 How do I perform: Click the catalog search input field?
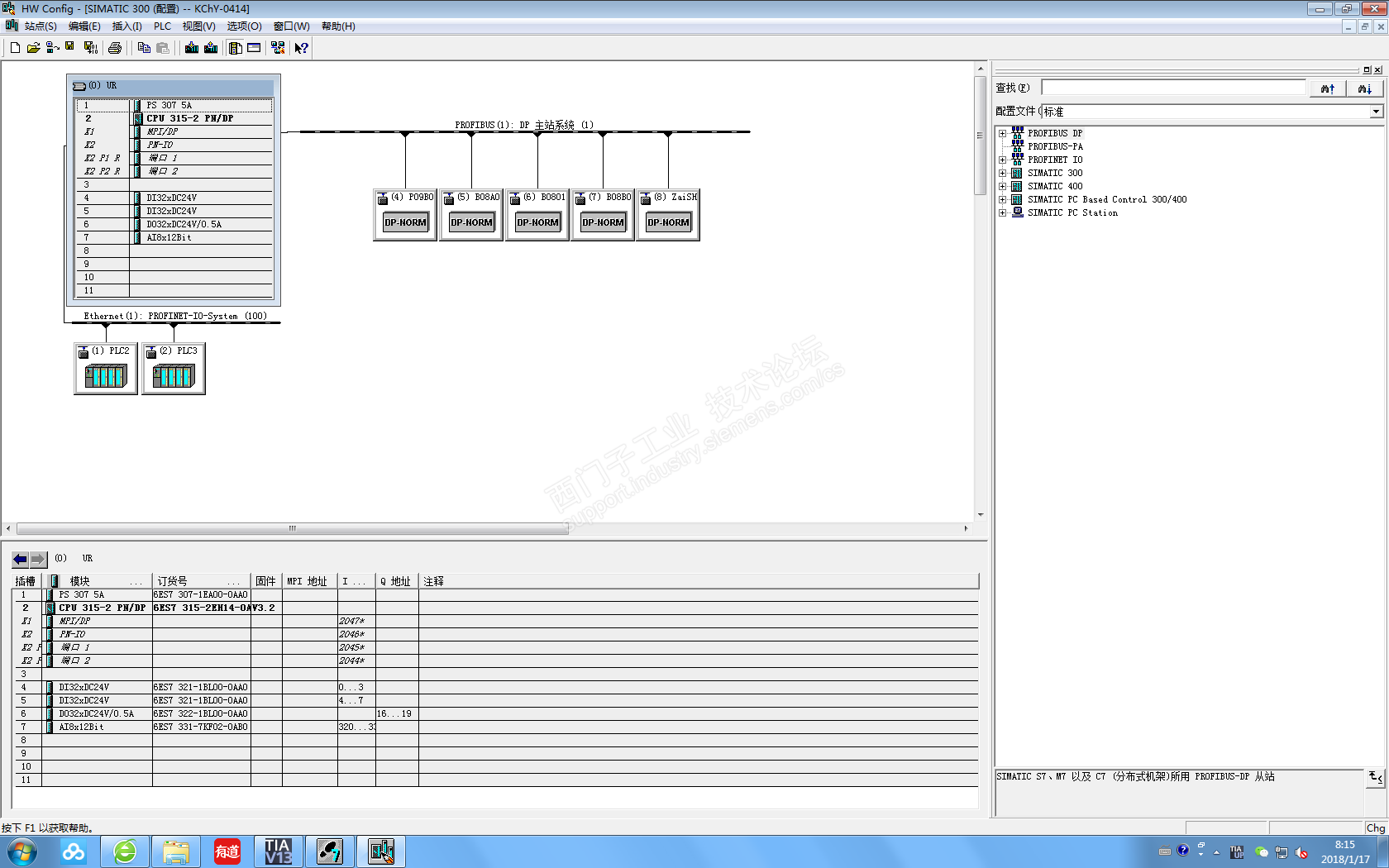1173,88
